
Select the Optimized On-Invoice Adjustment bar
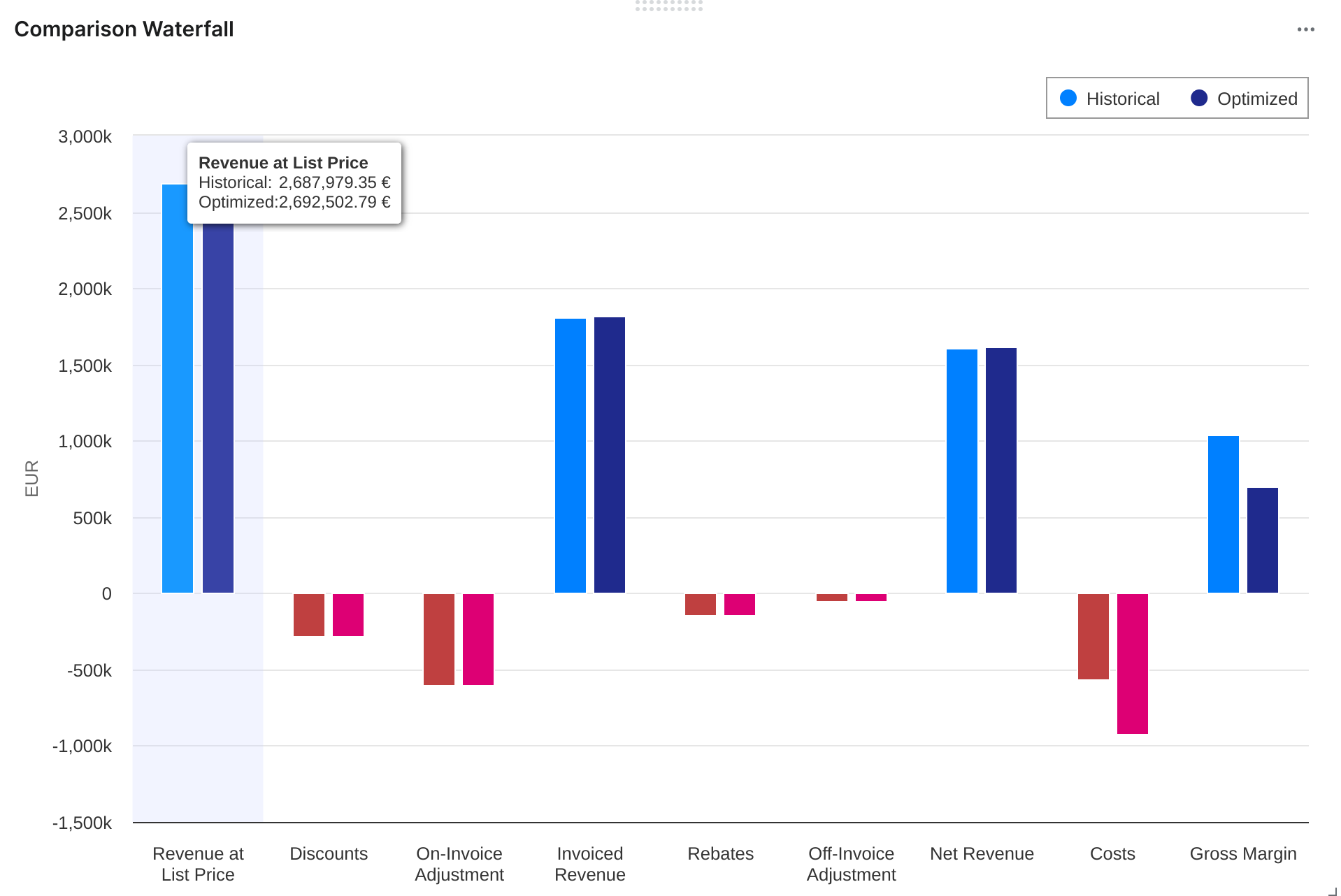coord(478,640)
